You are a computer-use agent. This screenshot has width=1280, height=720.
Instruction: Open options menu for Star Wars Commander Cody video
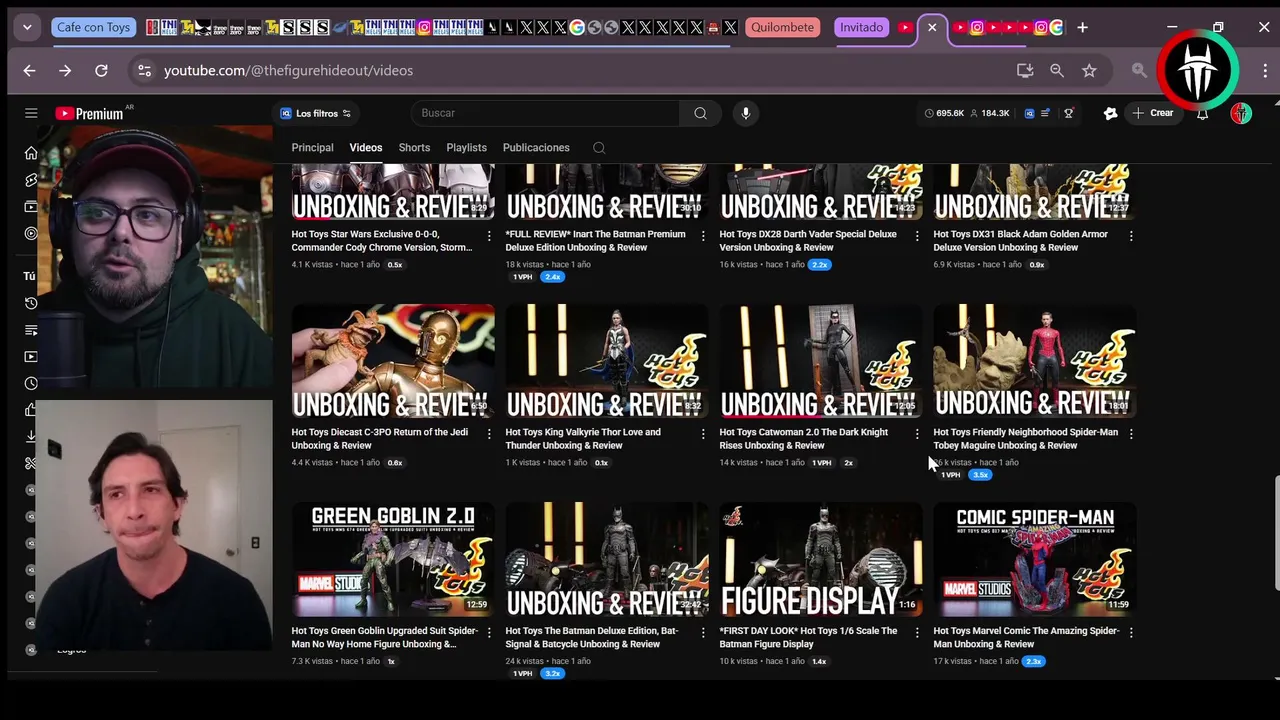click(489, 236)
